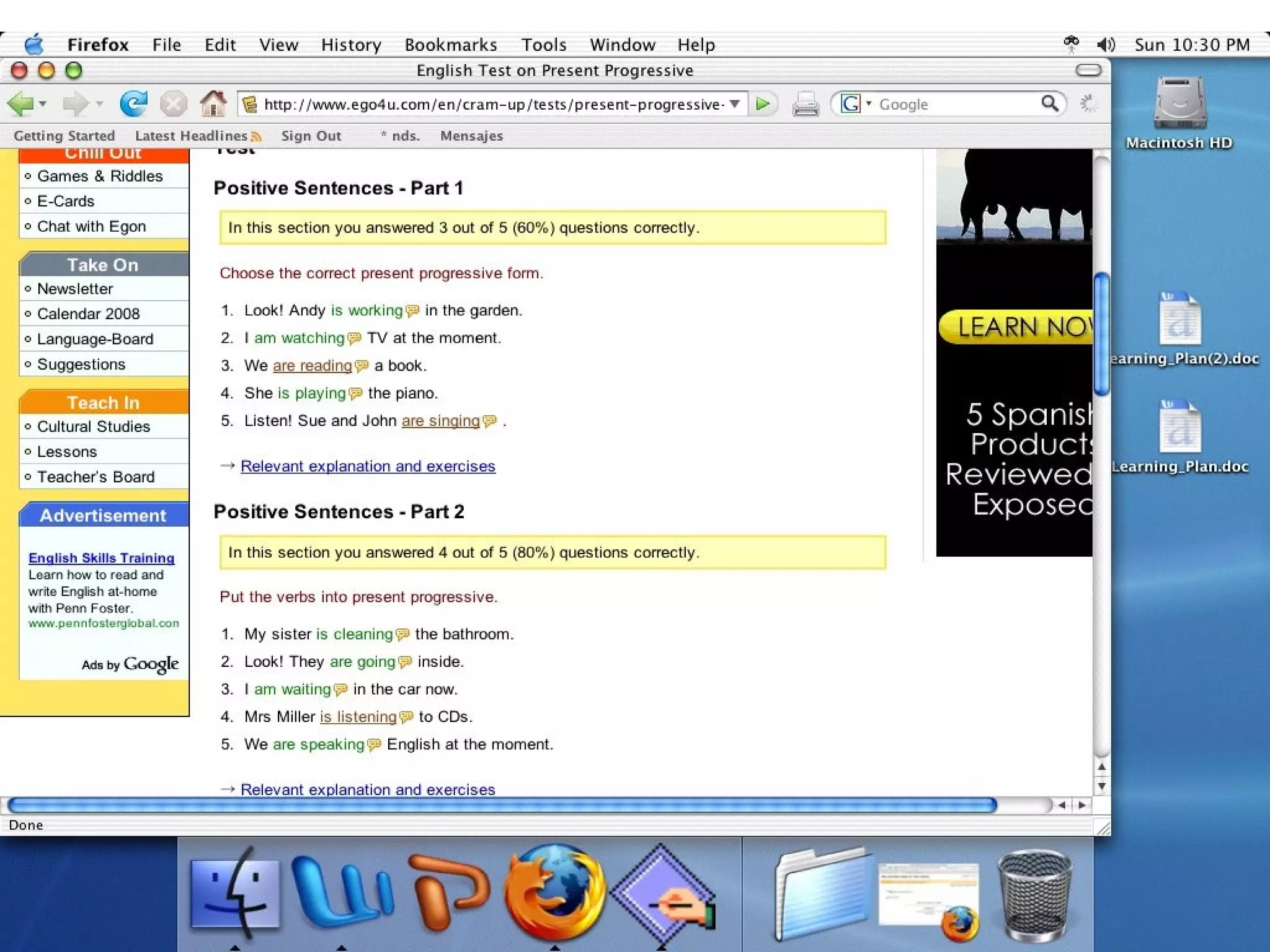The height and width of the screenshot is (952, 1270).
Task: Open the search engine selector dropdown
Action: click(868, 104)
